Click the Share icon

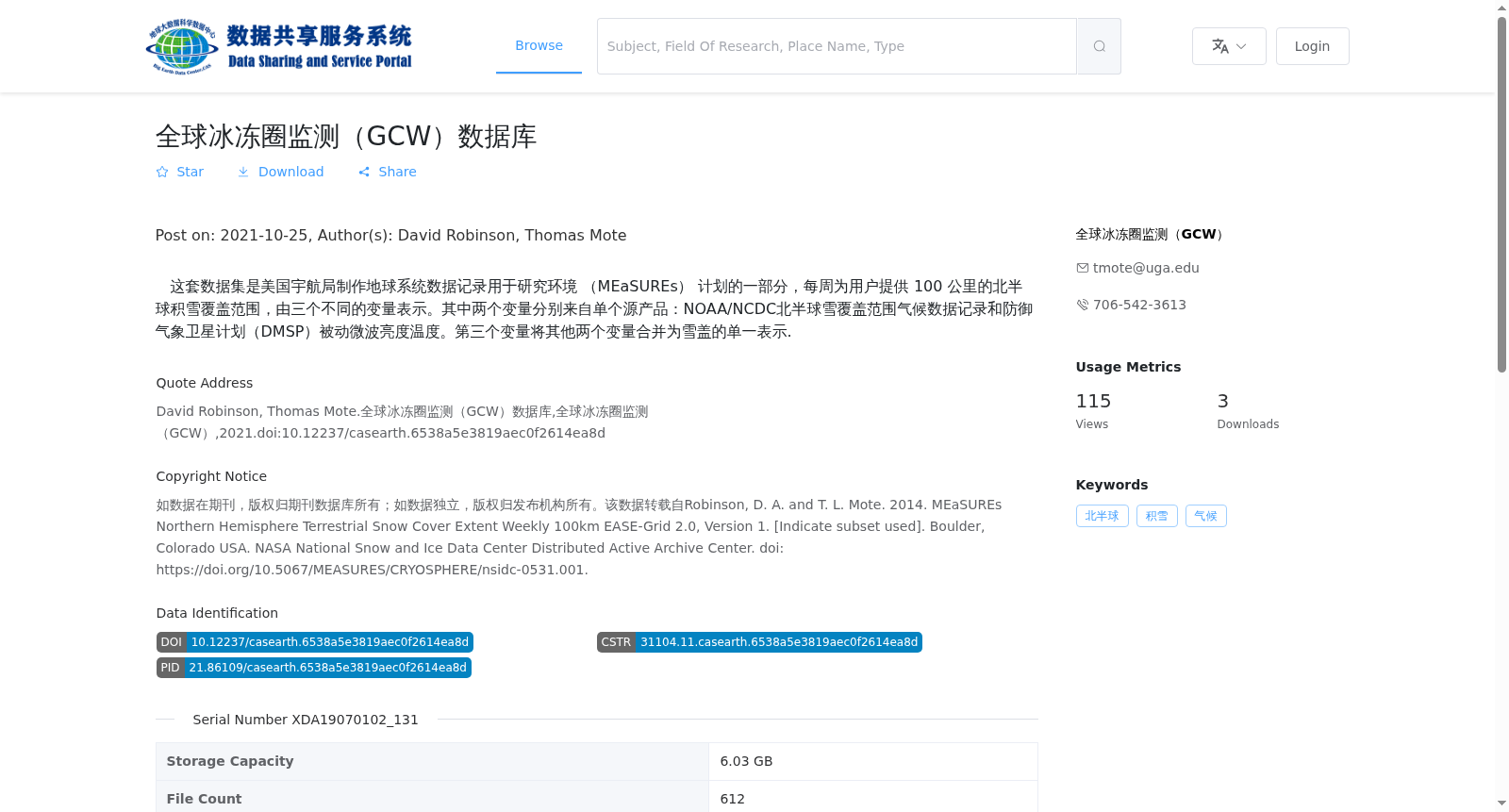[x=364, y=172]
